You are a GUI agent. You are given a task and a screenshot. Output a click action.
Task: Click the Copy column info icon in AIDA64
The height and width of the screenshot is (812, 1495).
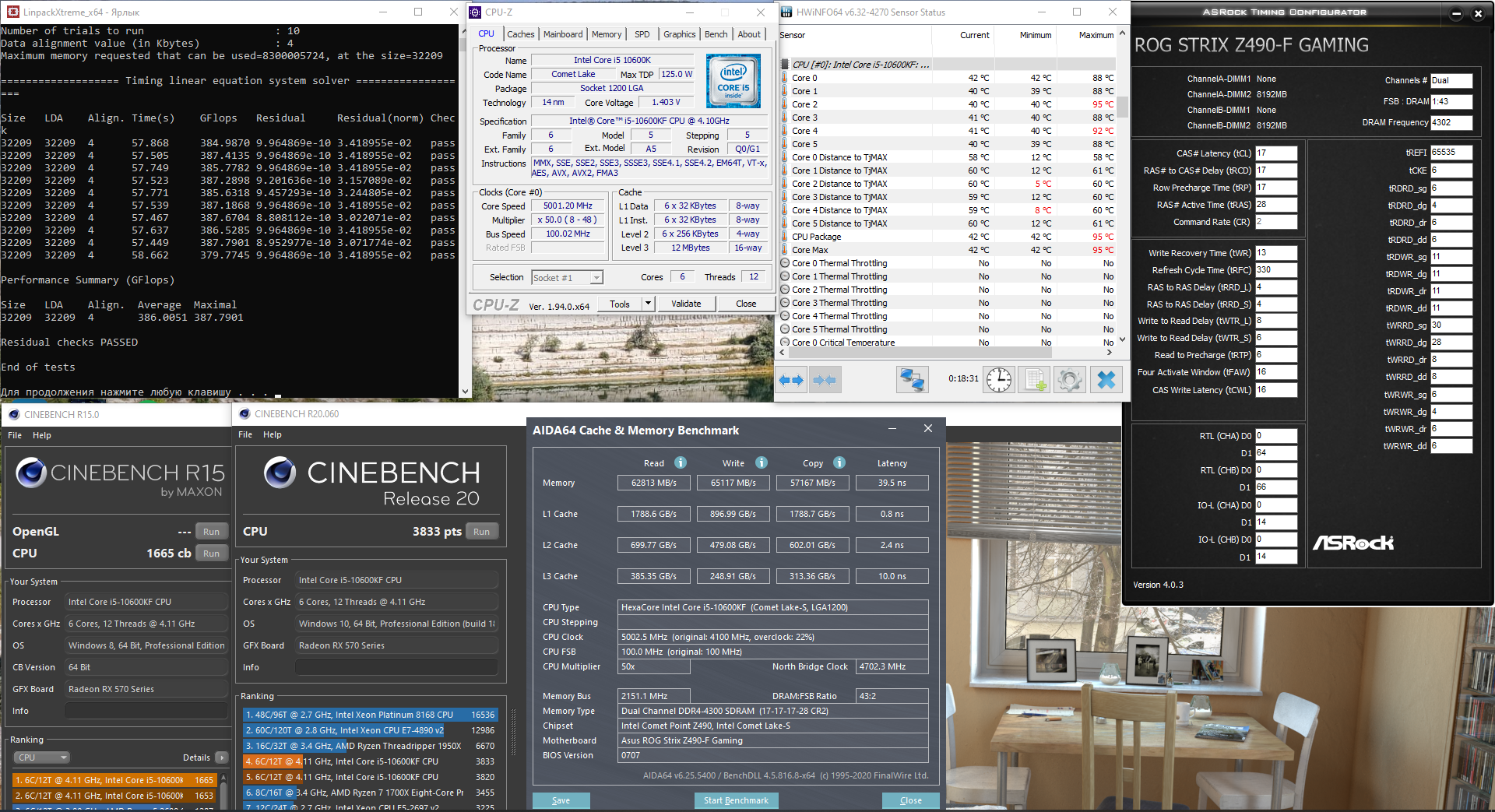pos(839,462)
